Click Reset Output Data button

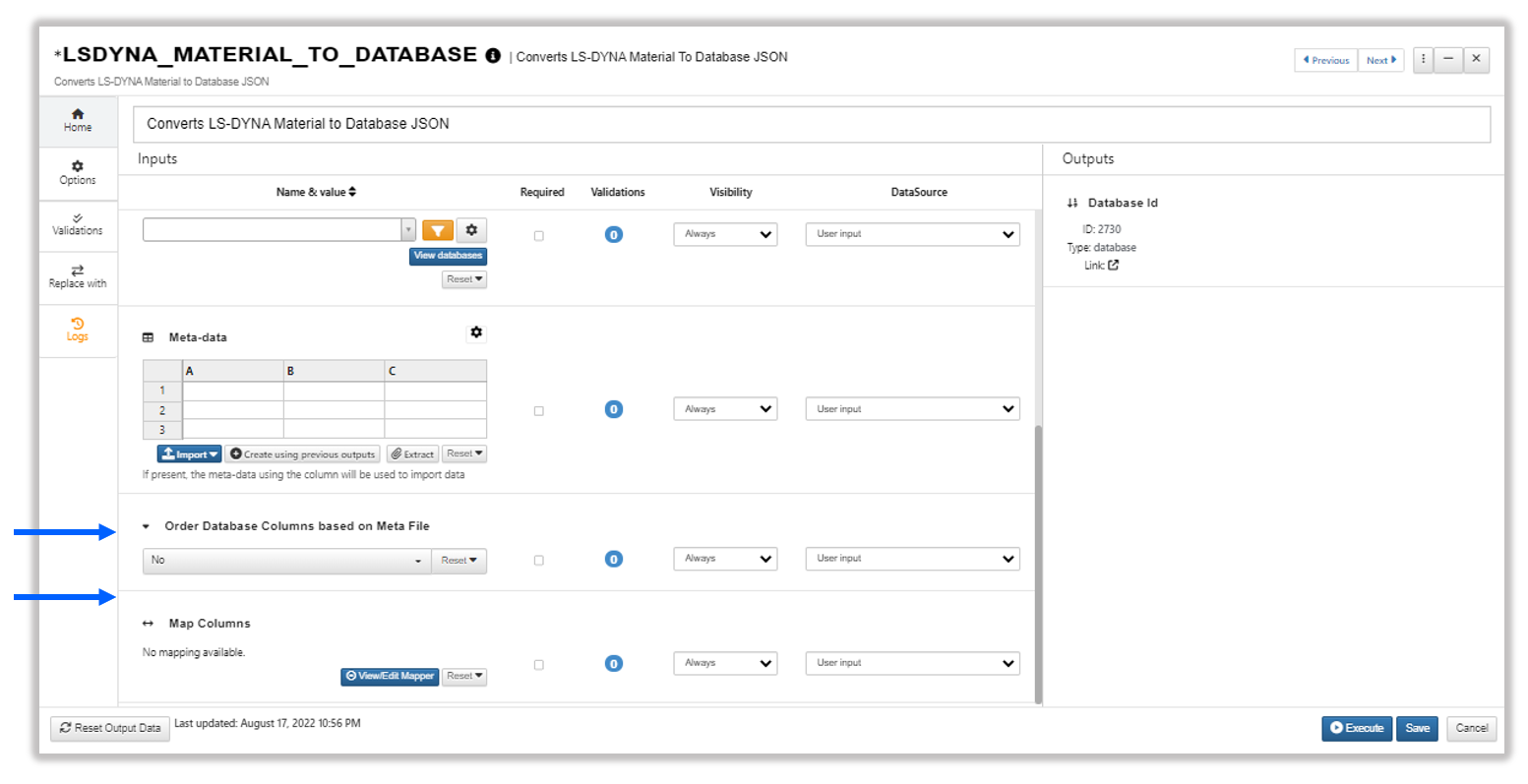point(110,728)
